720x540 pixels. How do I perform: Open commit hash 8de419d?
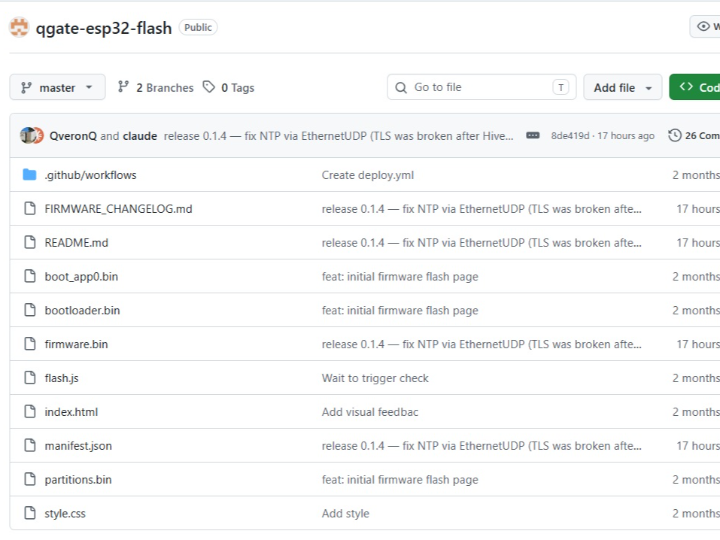(x=570, y=136)
